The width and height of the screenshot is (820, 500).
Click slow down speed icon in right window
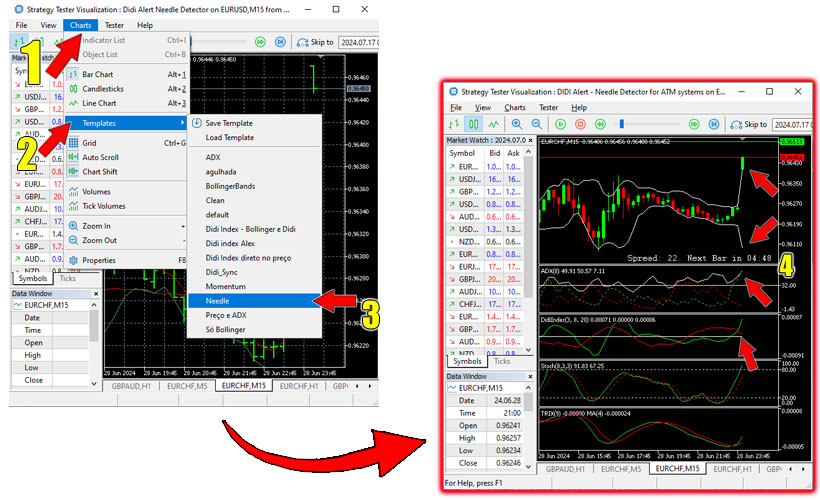tap(600, 124)
